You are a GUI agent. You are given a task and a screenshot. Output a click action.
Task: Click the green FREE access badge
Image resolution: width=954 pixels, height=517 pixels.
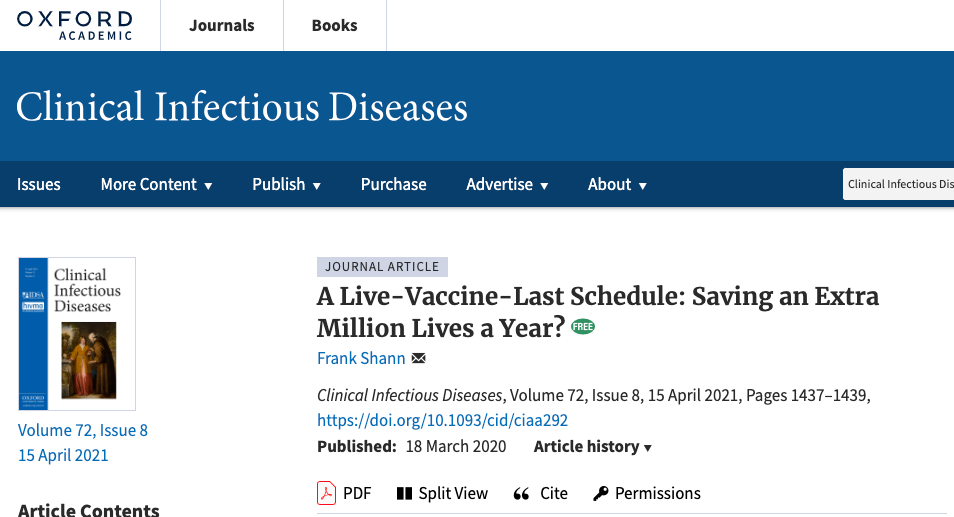583,327
